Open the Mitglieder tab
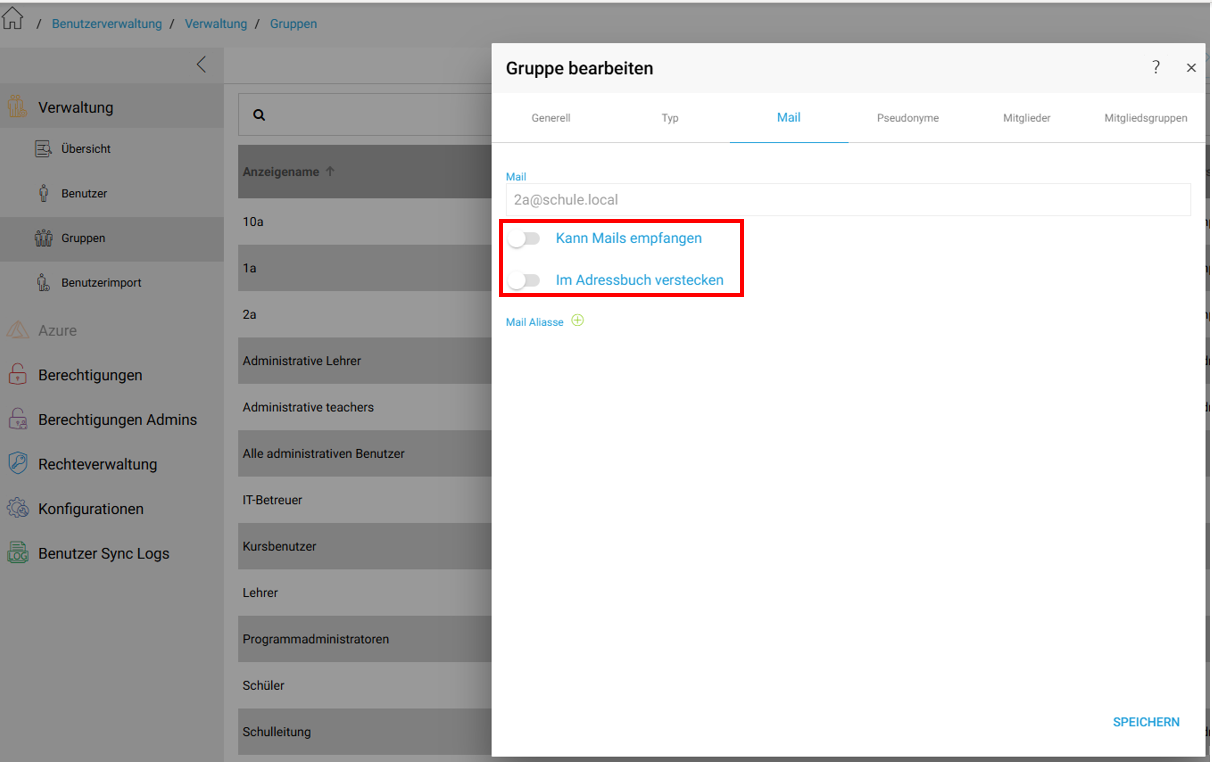This screenshot has height=762, width=1212. tap(1027, 118)
